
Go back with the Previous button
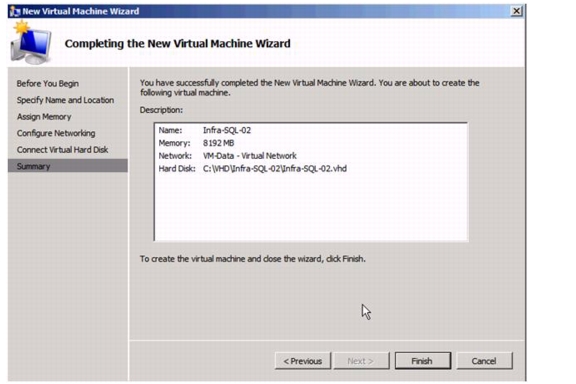303,361
